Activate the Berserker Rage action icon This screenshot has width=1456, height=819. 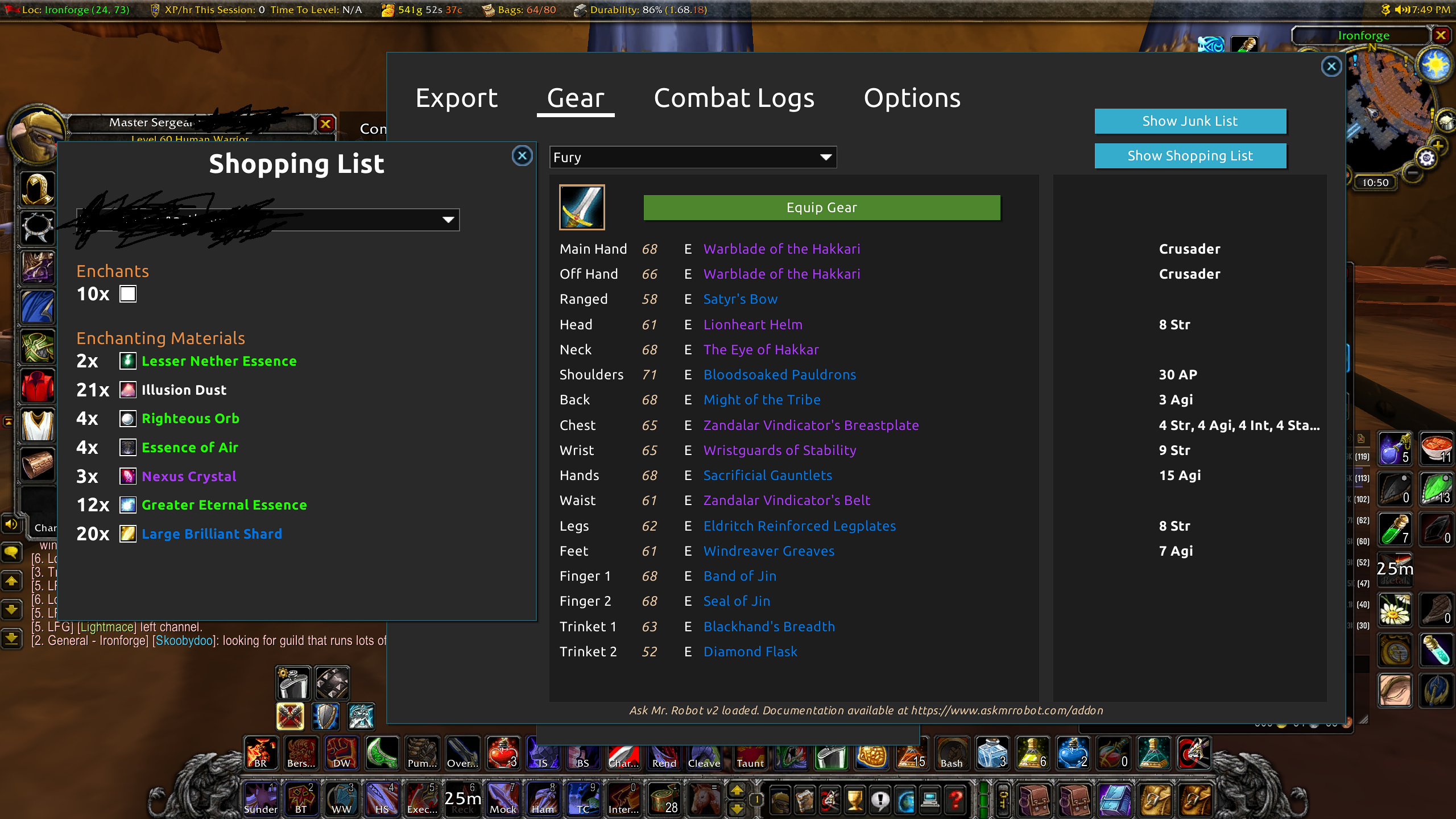[301, 752]
